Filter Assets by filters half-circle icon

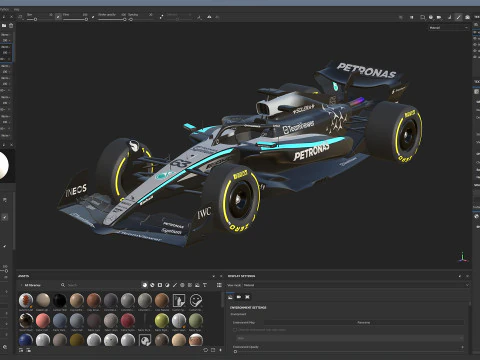point(167,285)
